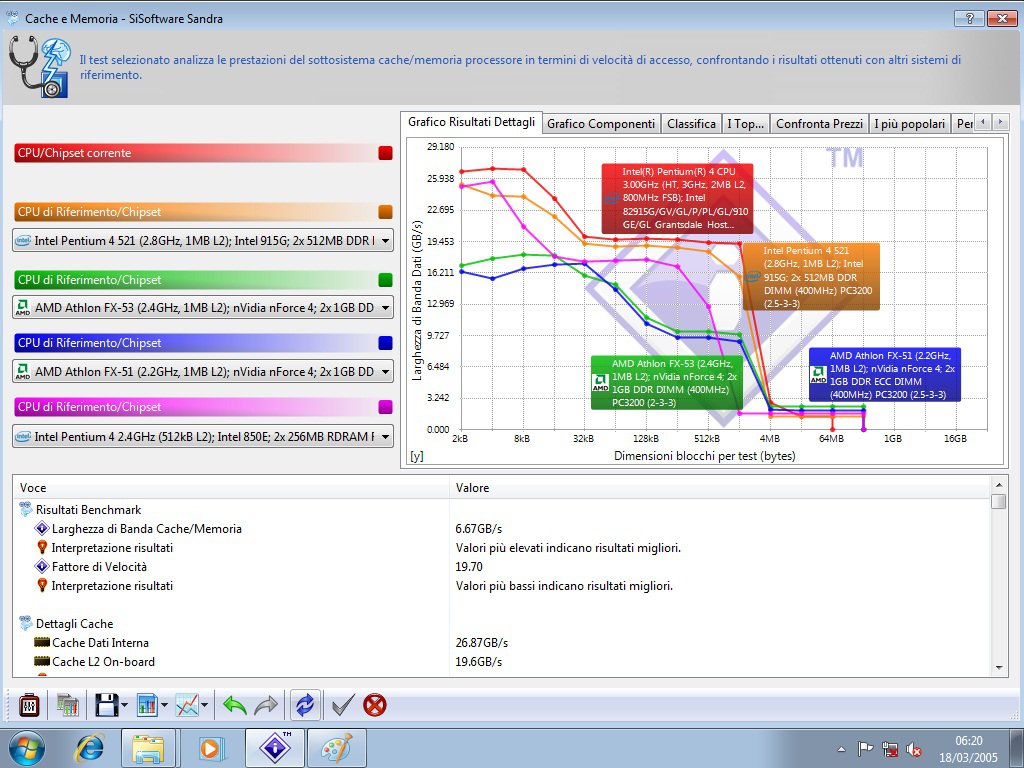
Task: Click the red current CPU color swatch
Action: [x=385, y=153]
